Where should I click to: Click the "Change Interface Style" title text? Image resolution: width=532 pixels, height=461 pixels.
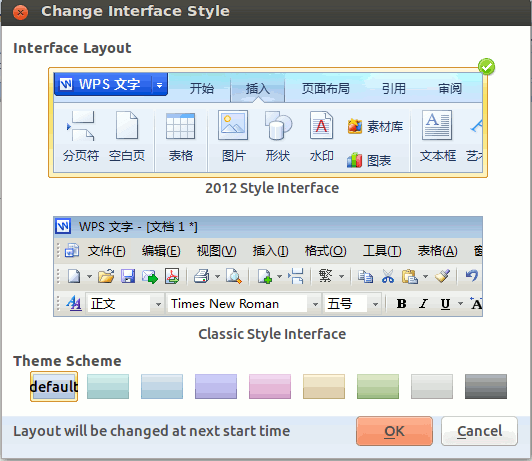pos(135,11)
